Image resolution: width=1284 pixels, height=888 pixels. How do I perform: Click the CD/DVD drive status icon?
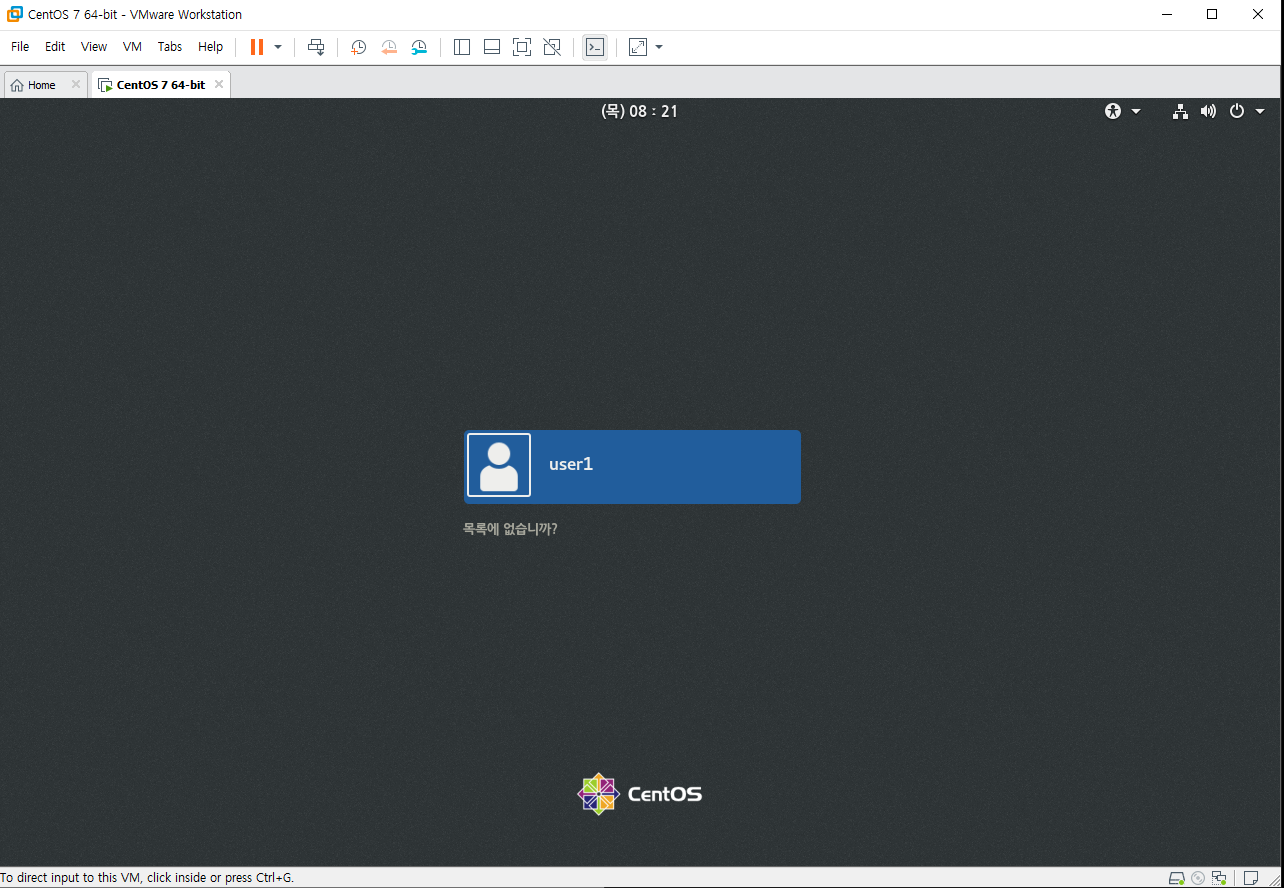[x=1198, y=878]
